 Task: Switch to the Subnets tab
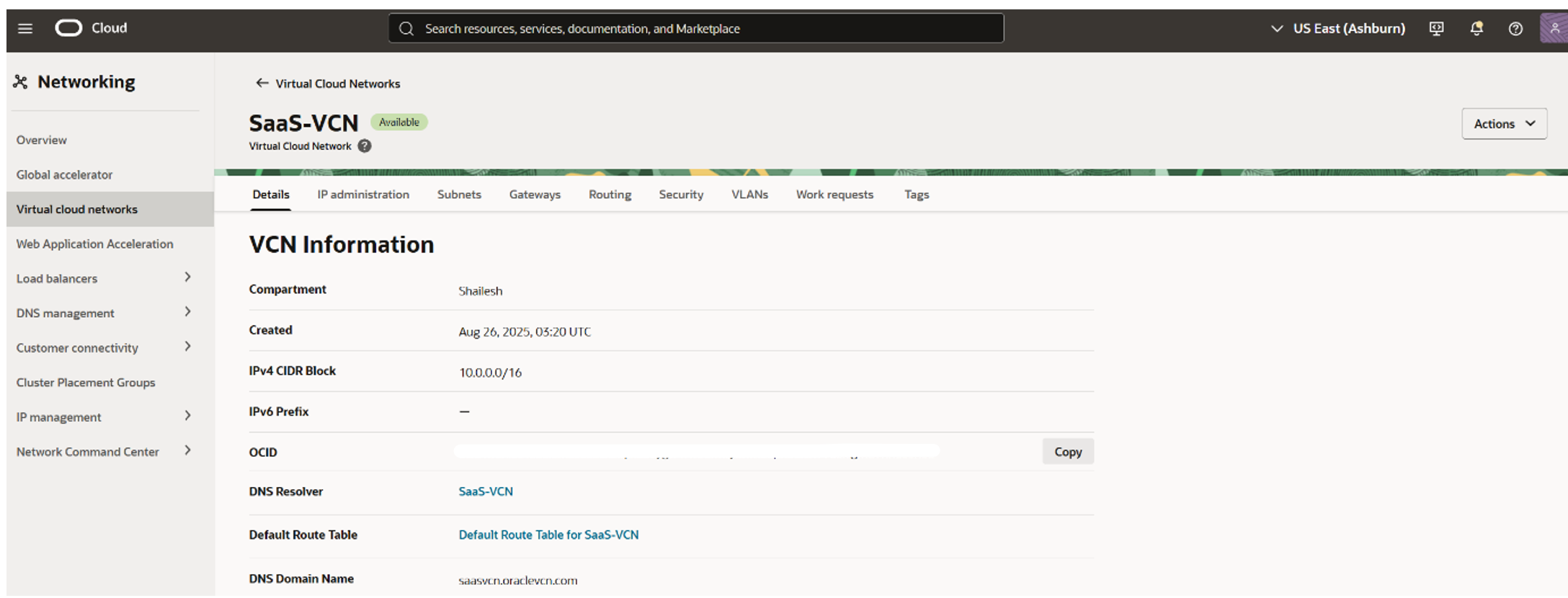(459, 195)
